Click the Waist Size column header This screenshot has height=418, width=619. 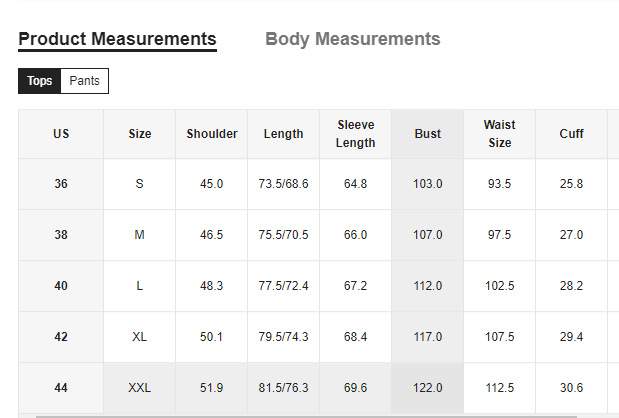[x=499, y=134]
